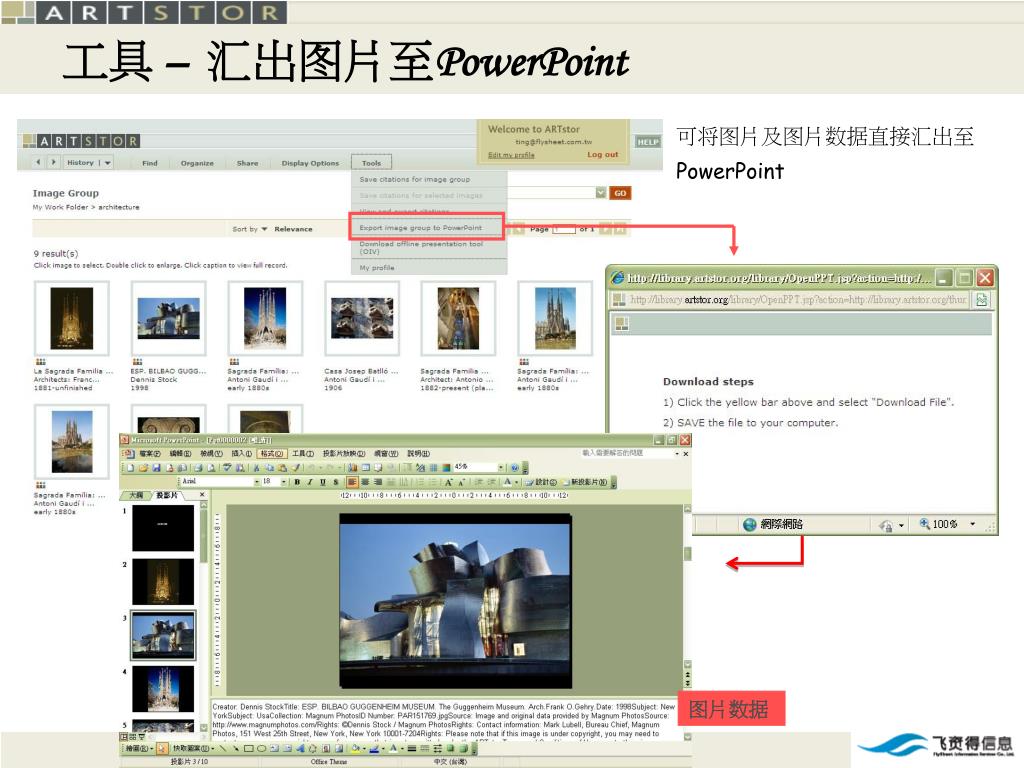Select ESP. BILBAO GUGG thumbnail in results
This screenshot has height=768, width=1024.
(168, 318)
